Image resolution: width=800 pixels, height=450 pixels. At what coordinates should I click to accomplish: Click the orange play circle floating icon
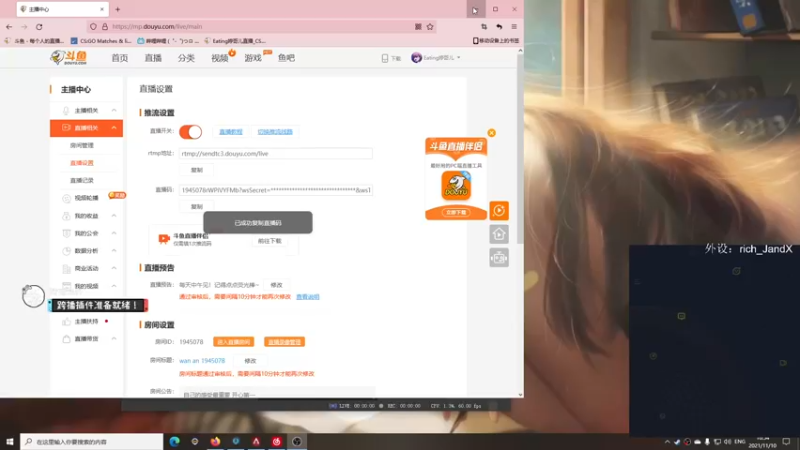(499, 210)
